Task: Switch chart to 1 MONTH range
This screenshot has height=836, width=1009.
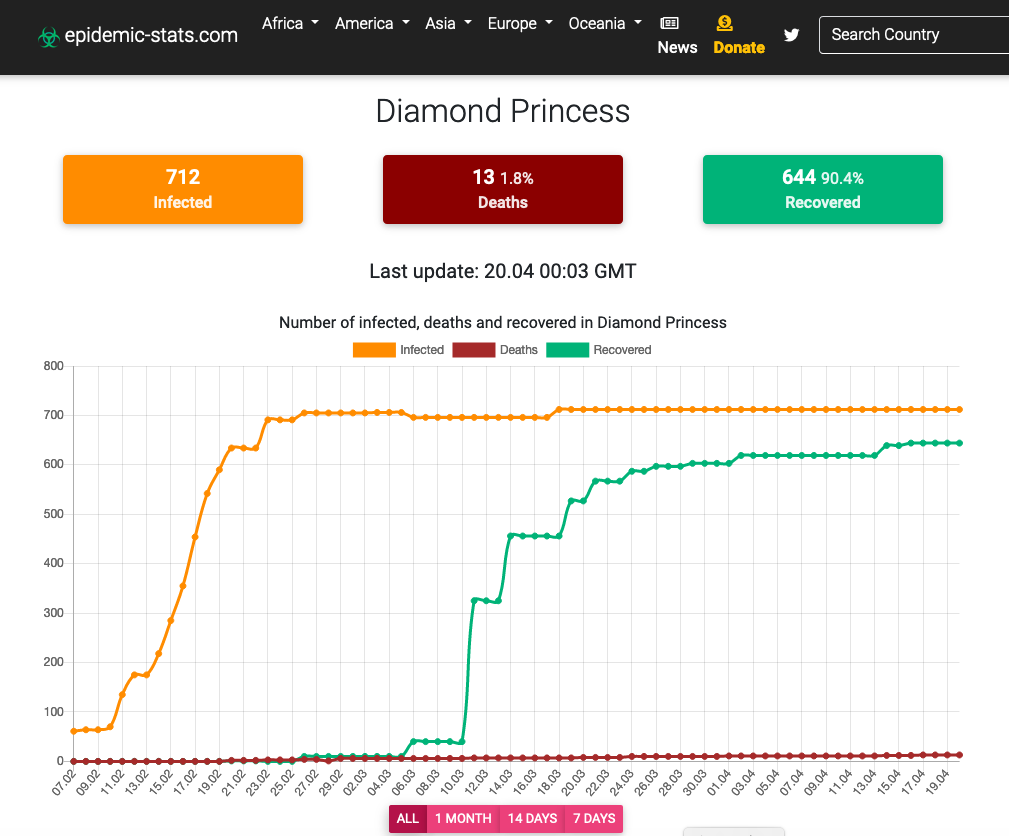Action: (x=462, y=818)
